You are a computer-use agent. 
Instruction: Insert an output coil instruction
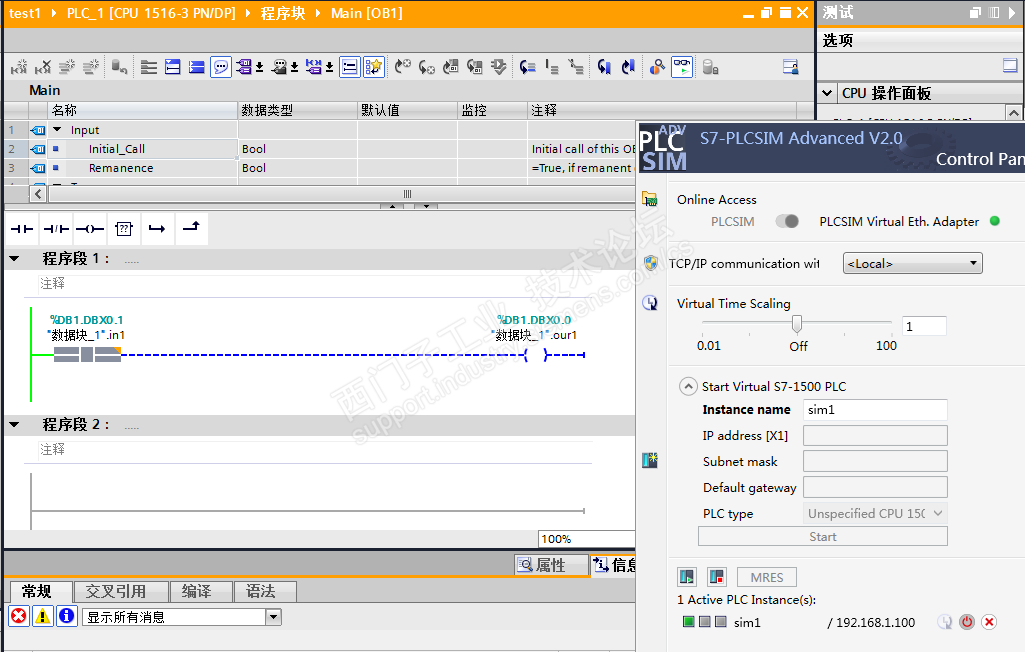pos(90,229)
